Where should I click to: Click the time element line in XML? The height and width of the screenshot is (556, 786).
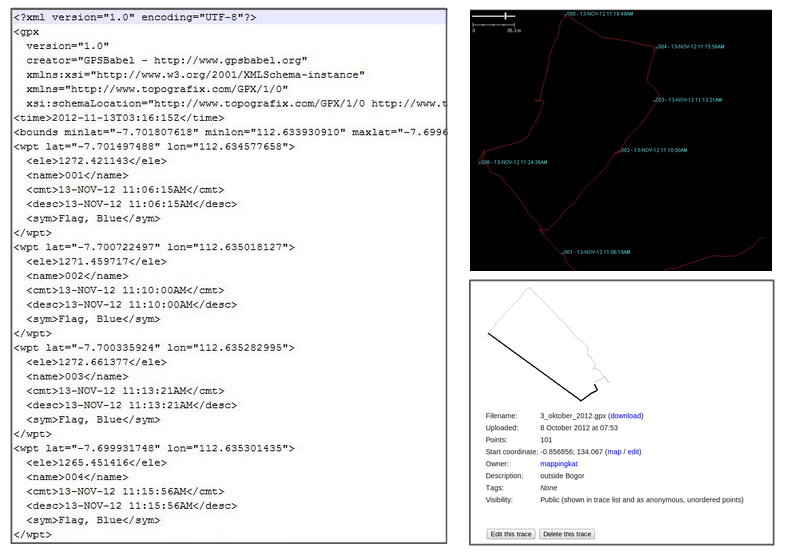[119, 118]
